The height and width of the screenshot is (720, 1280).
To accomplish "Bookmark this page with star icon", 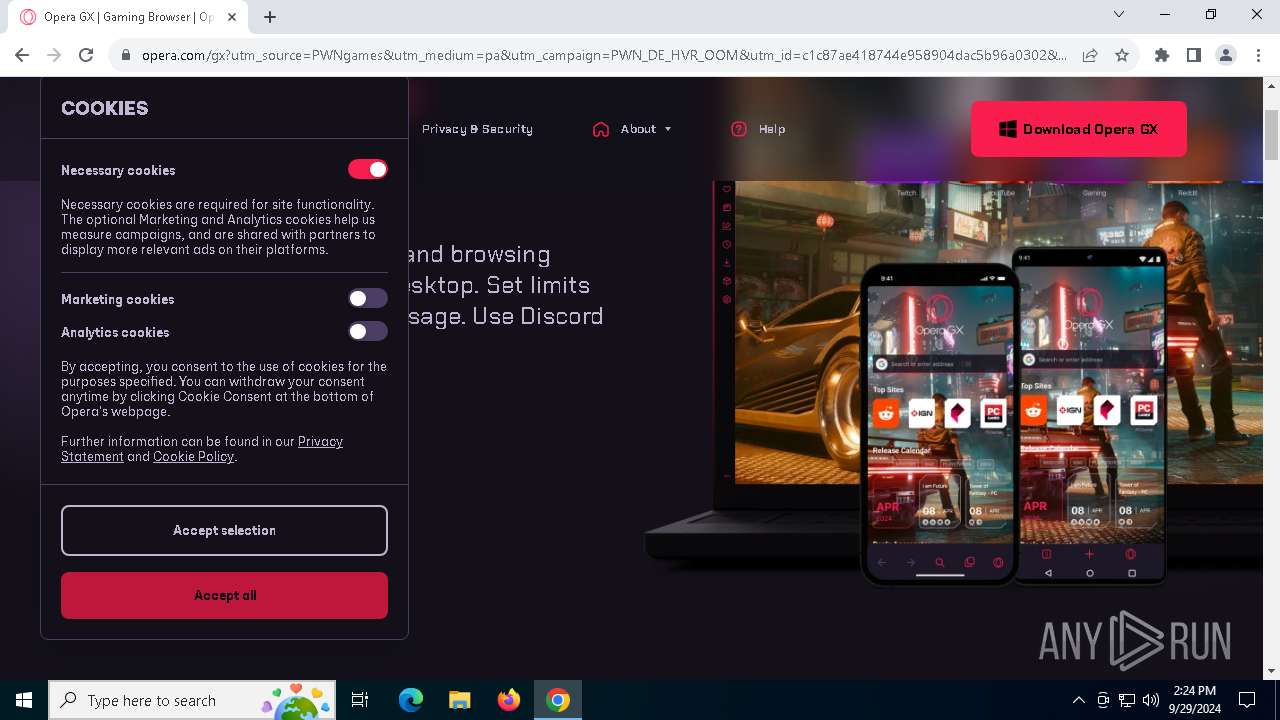I will click(x=1122, y=56).
